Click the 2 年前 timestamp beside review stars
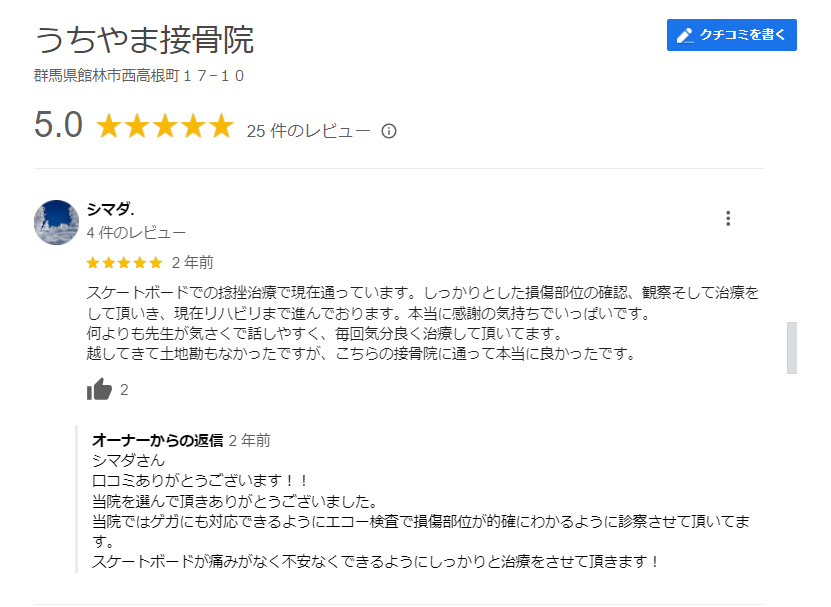Viewport: 831px width, 607px height. pos(192,263)
